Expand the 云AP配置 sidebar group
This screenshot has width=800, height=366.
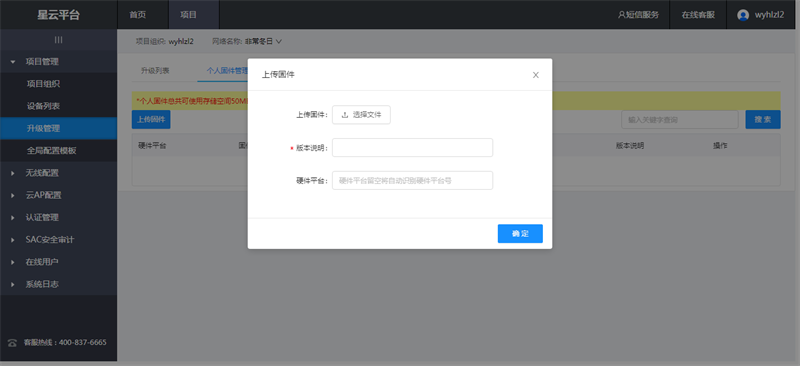(x=59, y=195)
